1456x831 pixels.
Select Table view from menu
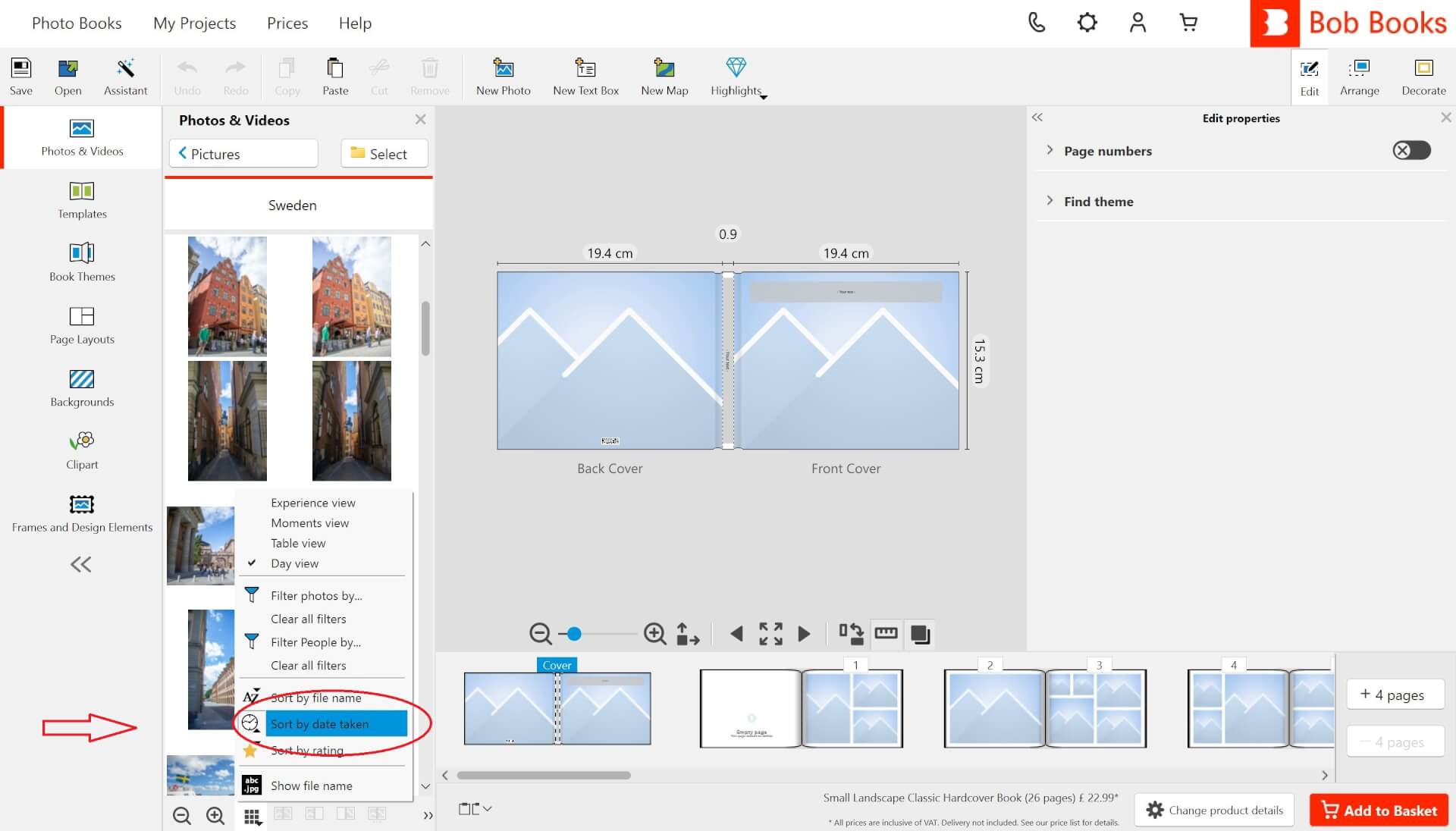pos(298,543)
